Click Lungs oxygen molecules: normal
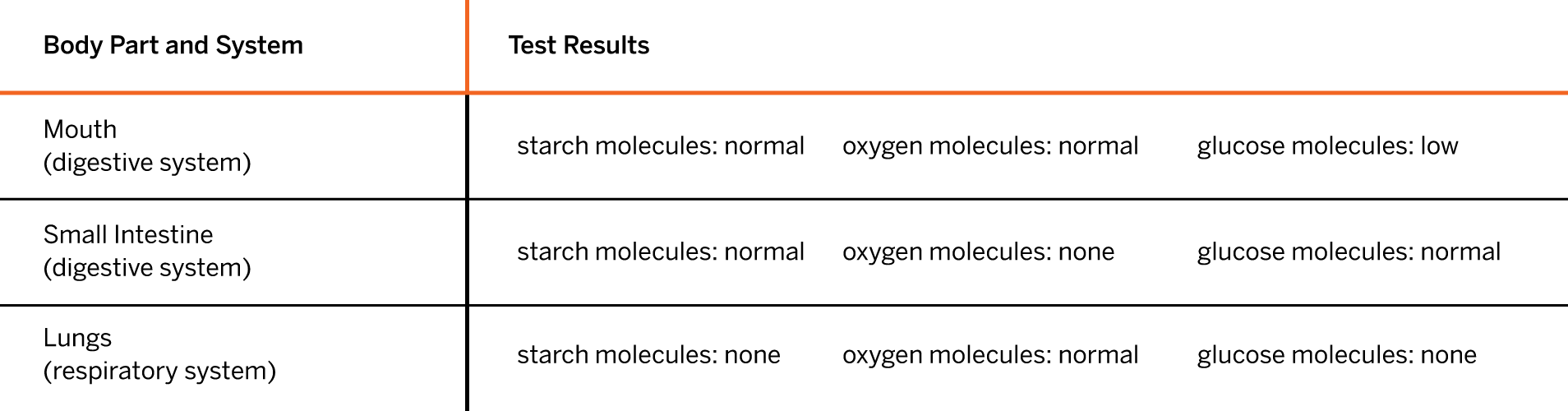This screenshot has width=1568, height=411. tap(990, 355)
